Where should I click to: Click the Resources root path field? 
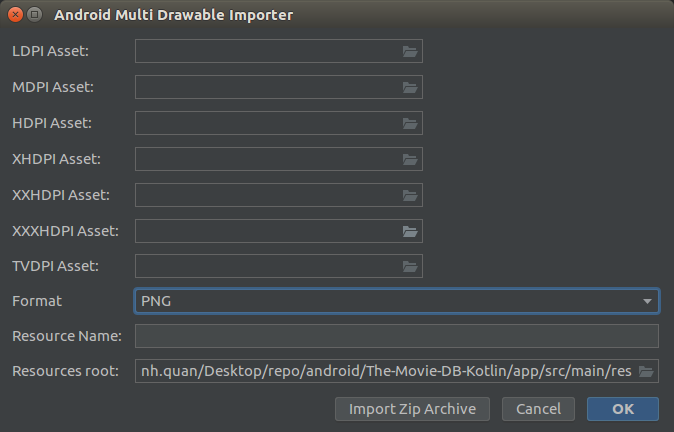point(385,372)
